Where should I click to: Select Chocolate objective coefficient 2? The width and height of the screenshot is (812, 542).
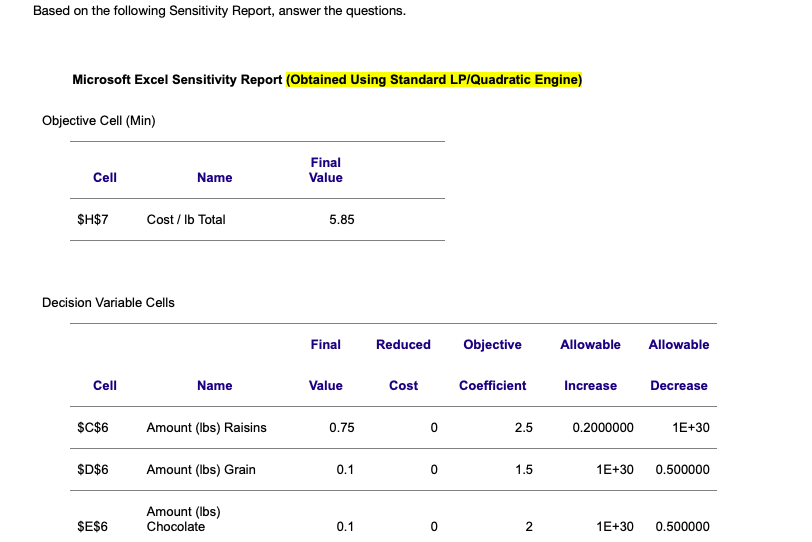click(x=529, y=526)
